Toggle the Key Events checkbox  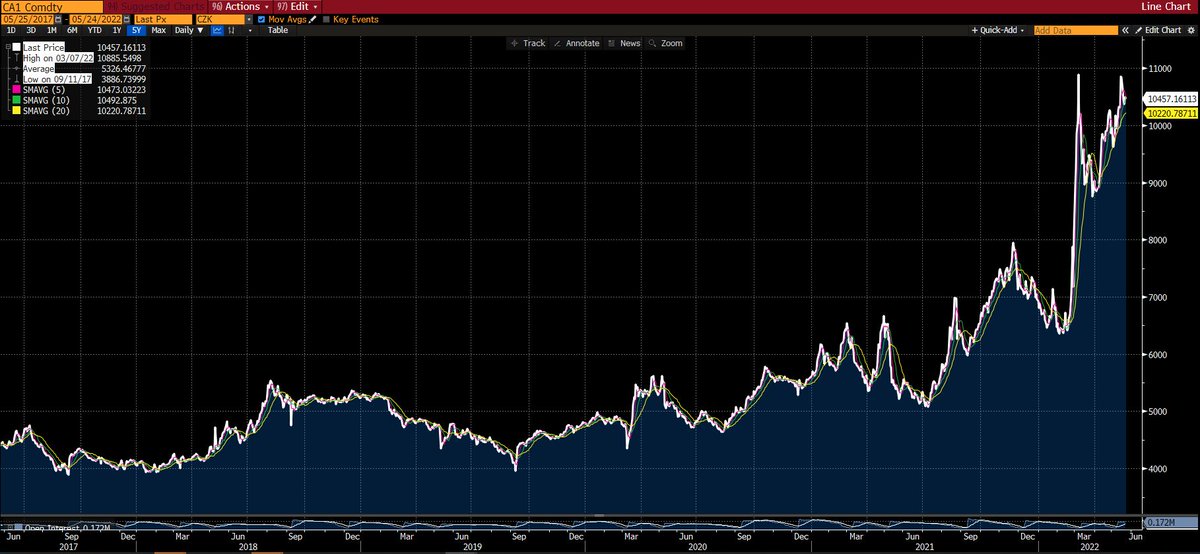point(326,19)
